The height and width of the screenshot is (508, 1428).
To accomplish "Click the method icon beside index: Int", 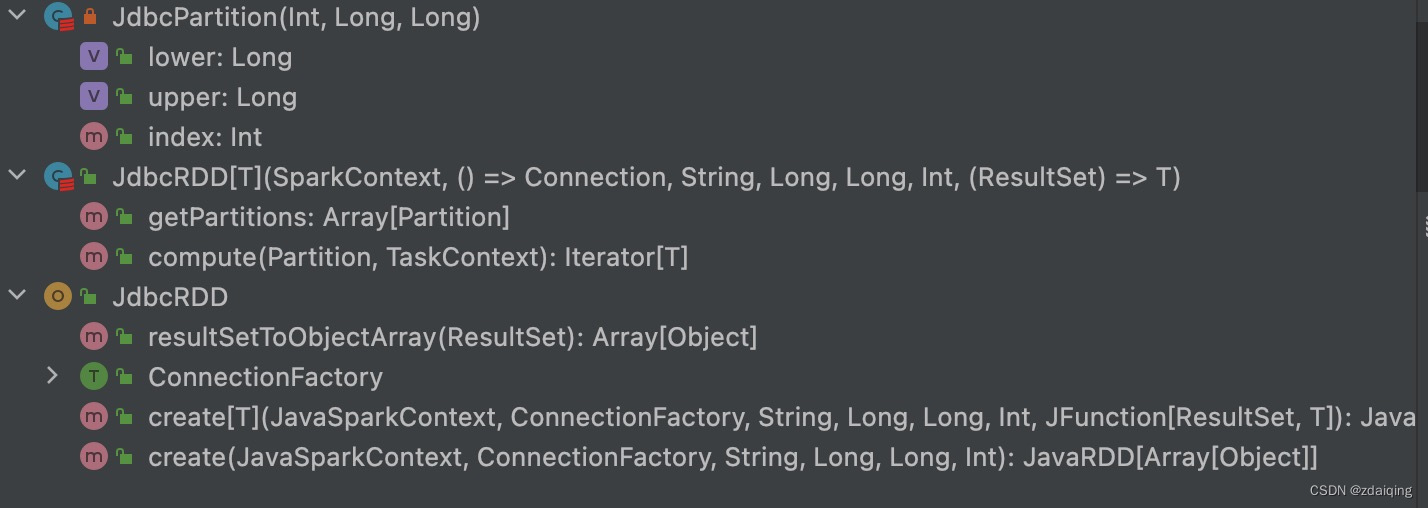I will point(93,137).
